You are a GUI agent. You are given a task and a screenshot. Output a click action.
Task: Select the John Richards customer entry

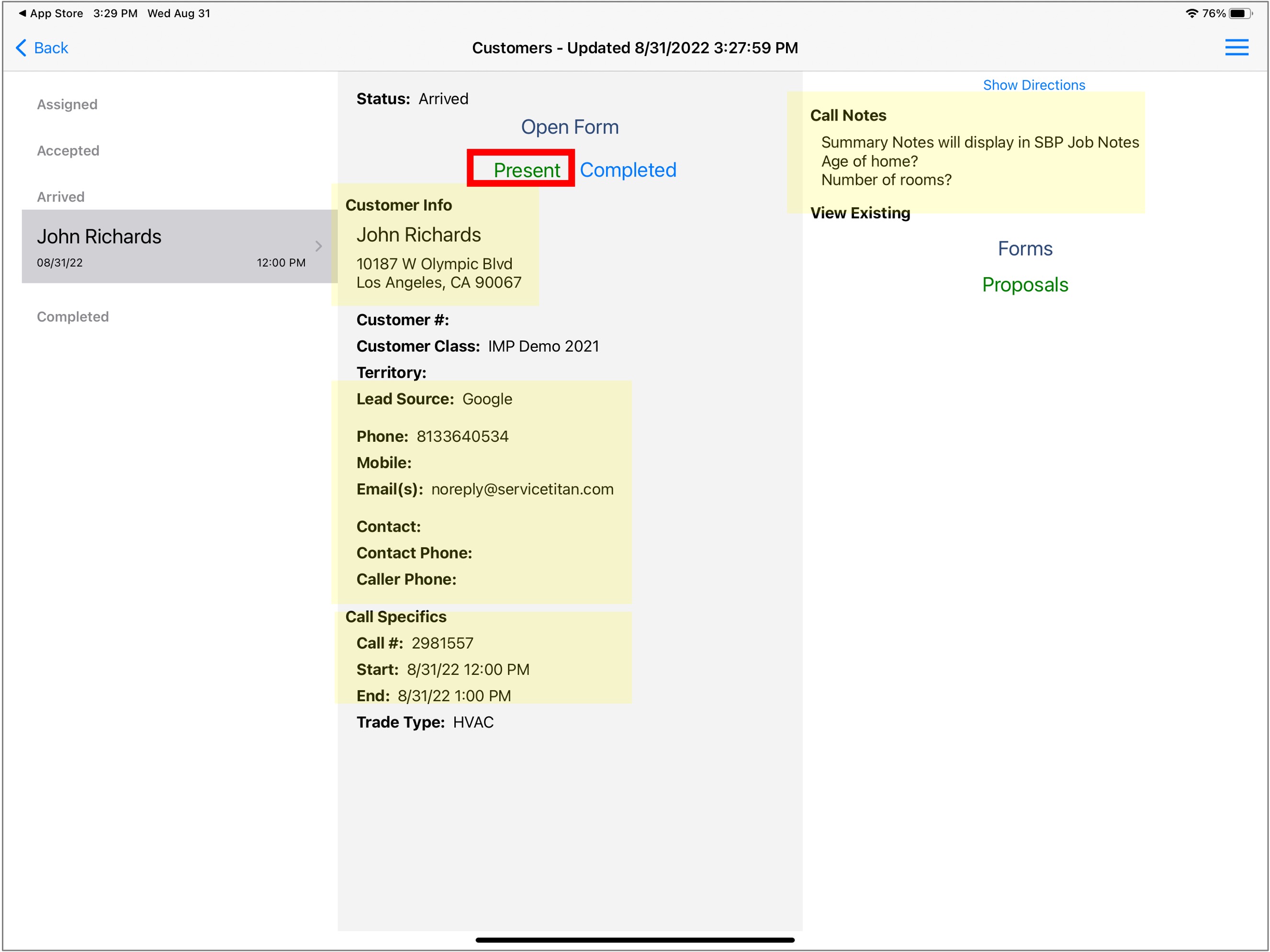pyautogui.click(x=179, y=246)
